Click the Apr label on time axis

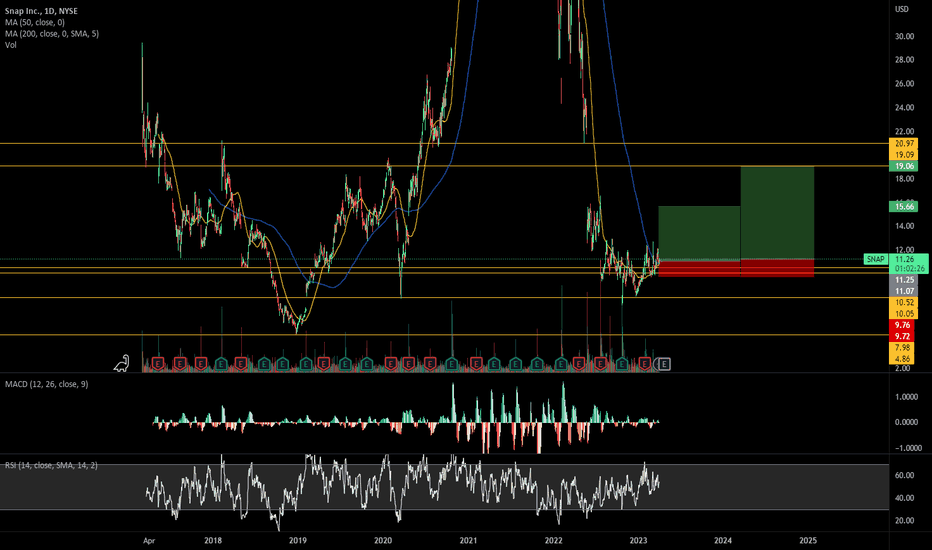pyautogui.click(x=149, y=540)
